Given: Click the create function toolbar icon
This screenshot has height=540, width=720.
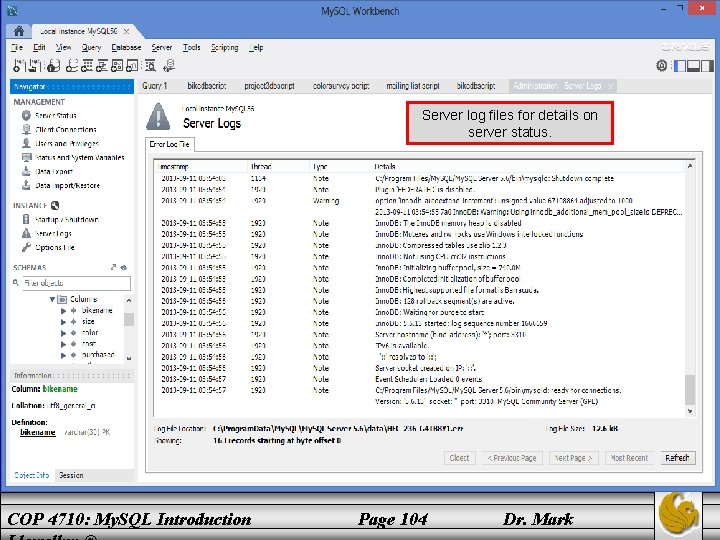Looking at the screenshot, I should 132,66.
